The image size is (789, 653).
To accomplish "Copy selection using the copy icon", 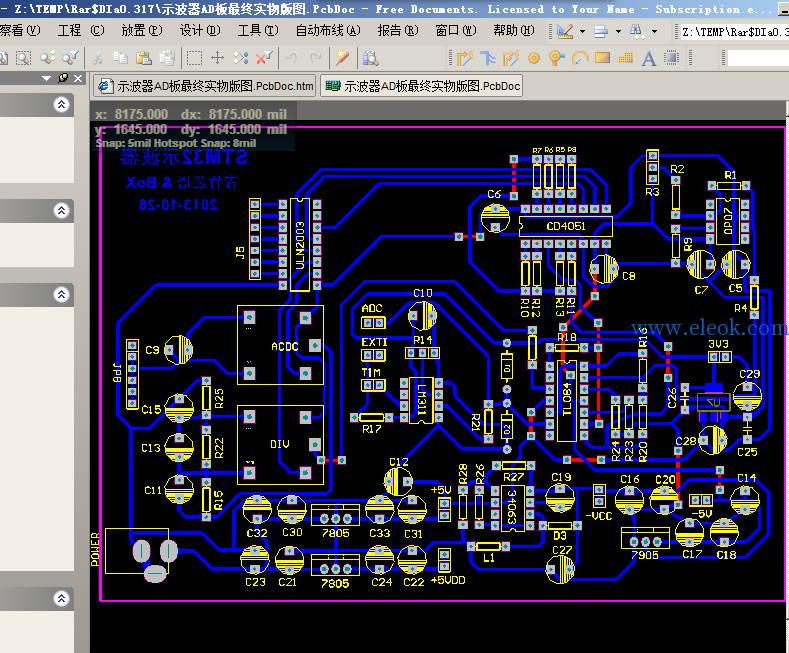I will (120, 58).
